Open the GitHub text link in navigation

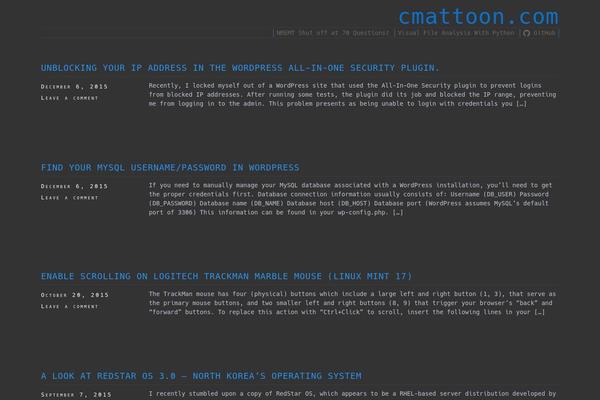[x=544, y=33]
